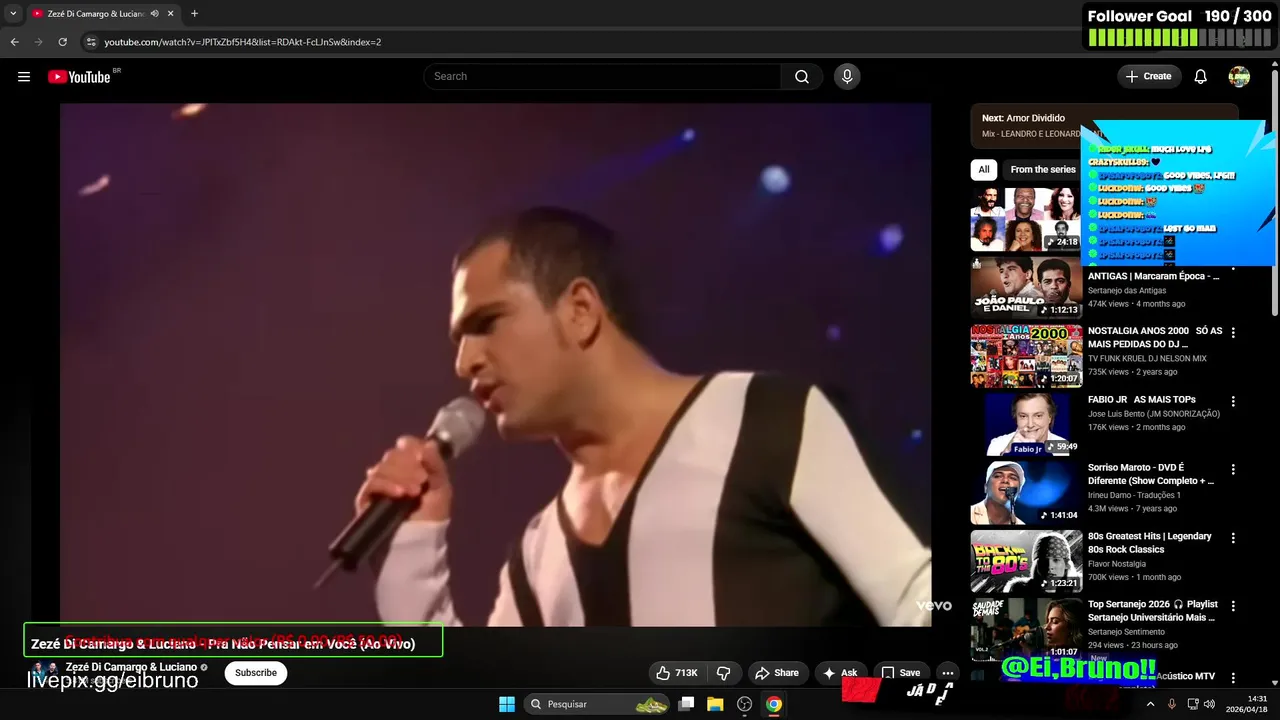1280x720 pixels.
Task: Open FABIO JR AS MAIS TOPs title
Action: click(1142, 400)
